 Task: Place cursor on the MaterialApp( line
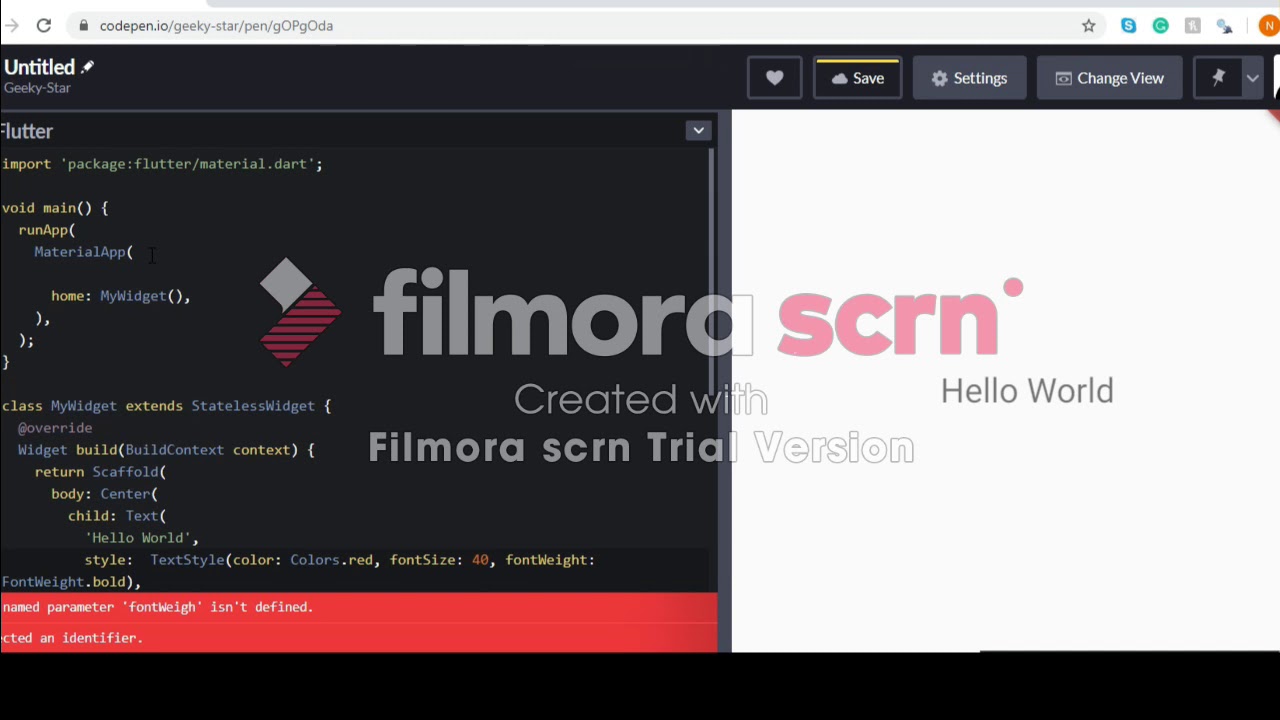84,252
